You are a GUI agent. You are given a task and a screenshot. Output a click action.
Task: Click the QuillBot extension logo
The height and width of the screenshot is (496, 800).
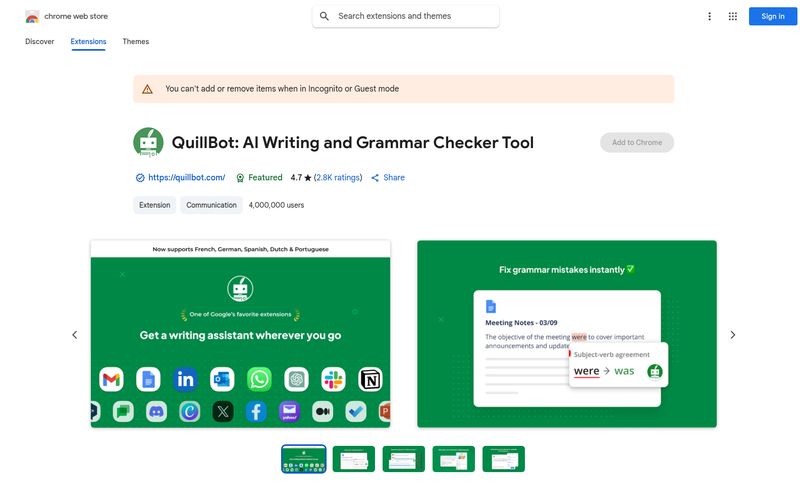pyautogui.click(x=148, y=142)
